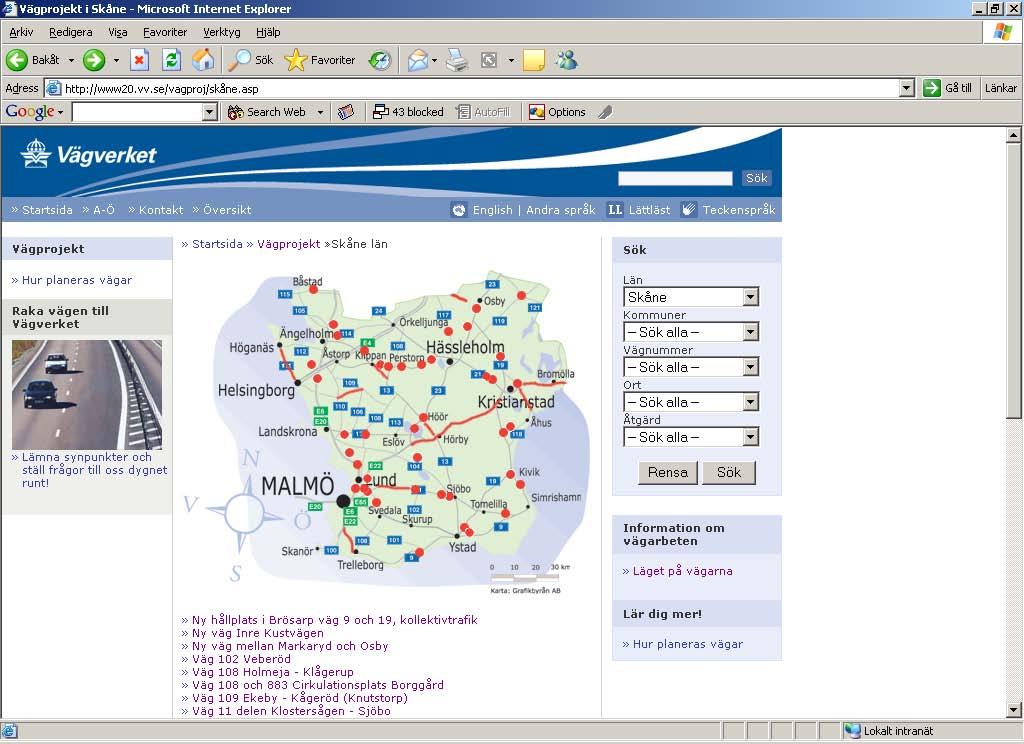Click the vertical scrollbar down arrow
The height and width of the screenshot is (744, 1024).
tap(1014, 709)
